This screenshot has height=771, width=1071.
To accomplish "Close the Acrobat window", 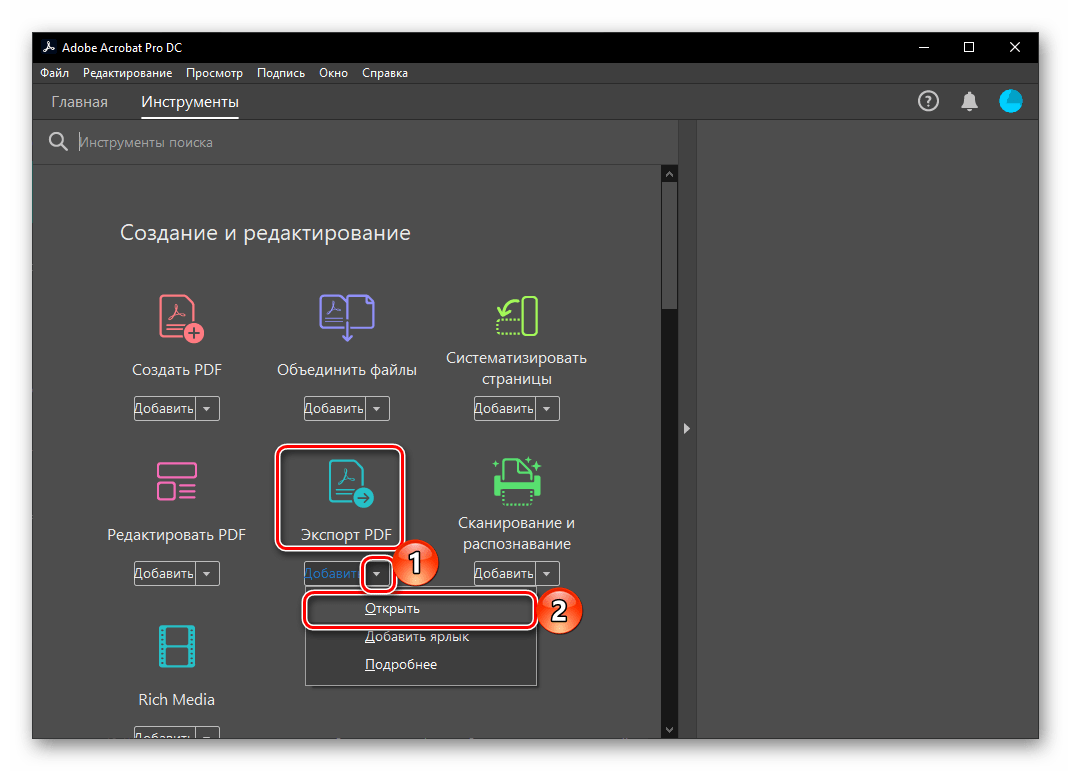I will coord(1014,47).
